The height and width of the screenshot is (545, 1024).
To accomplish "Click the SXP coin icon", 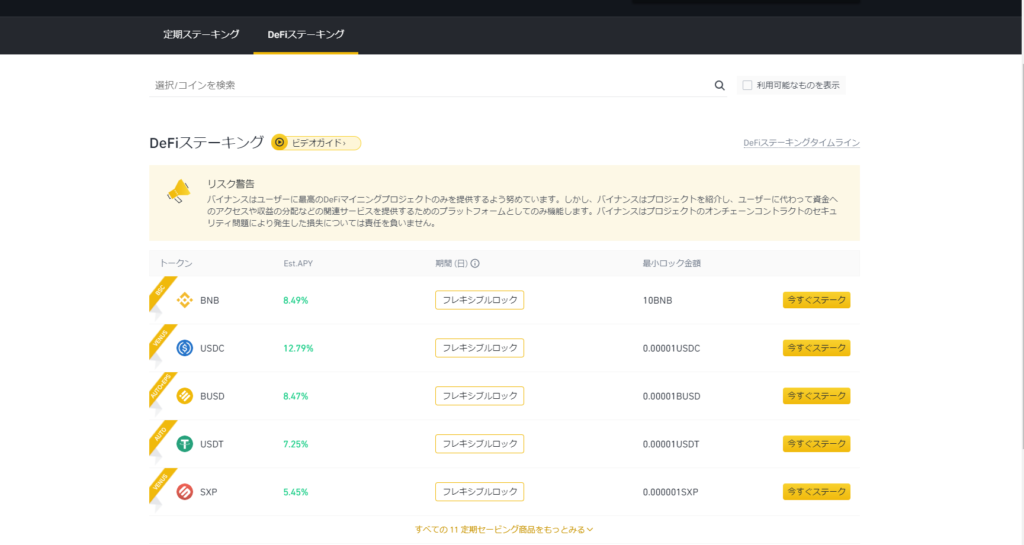I will coord(185,491).
